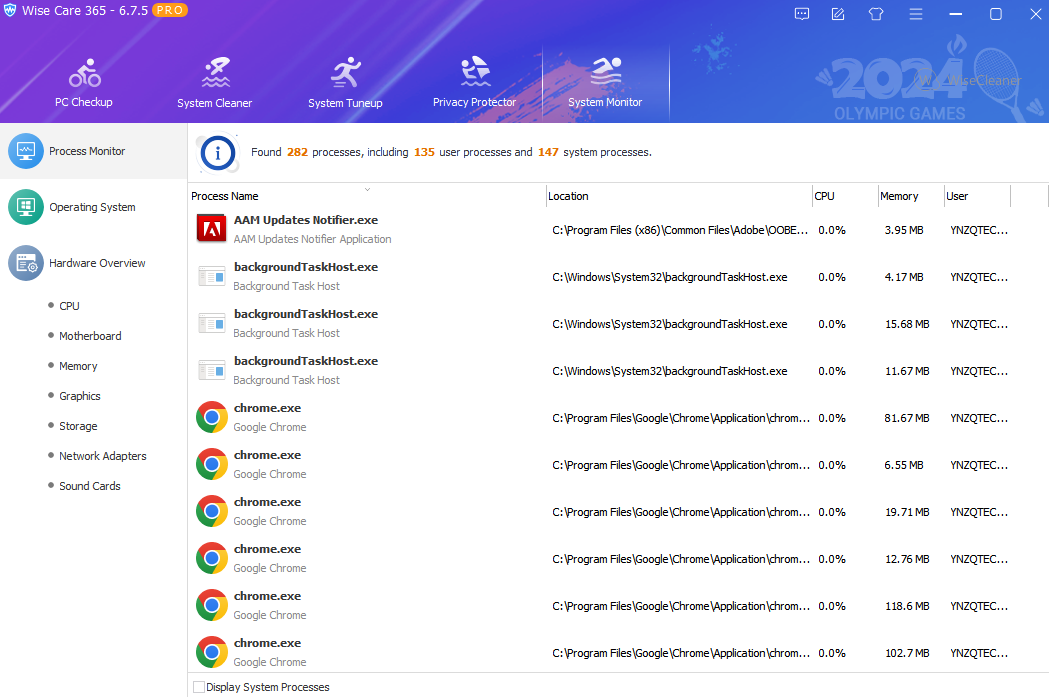Screen dimensions: 1049x697
Task: Click the 3.95 MB memory value
Action: (x=904, y=230)
